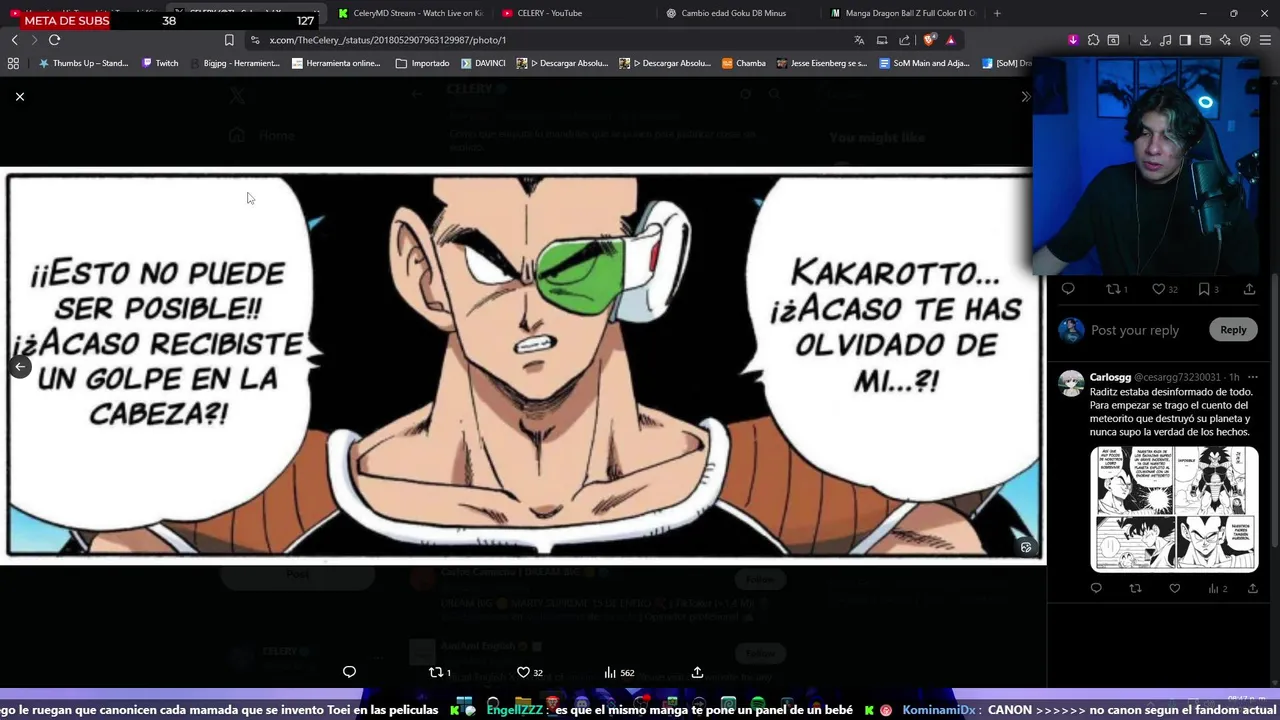Like the tweet with heart under photo
This screenshot has height=720, width=1280.
coord(529,672)
